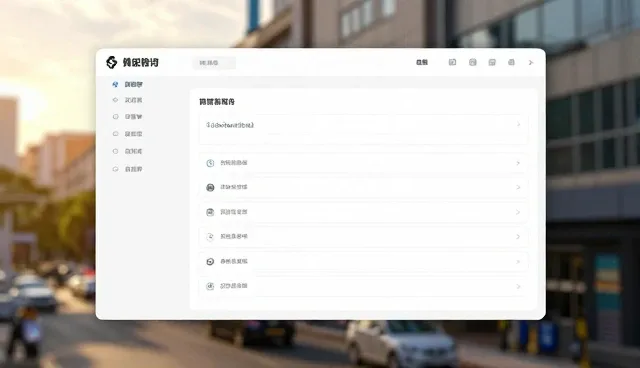Viewport: 640px width, 368px height.
Task: Click the third of four header toolbar icons
Action: (x=492, y=62)
